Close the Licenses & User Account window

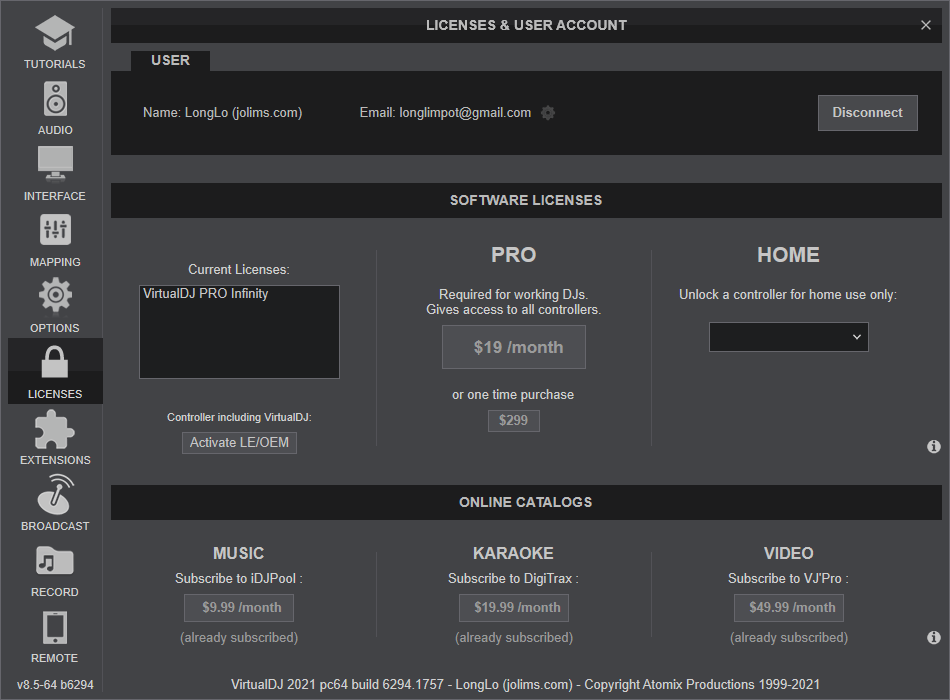tap(925, 25)
